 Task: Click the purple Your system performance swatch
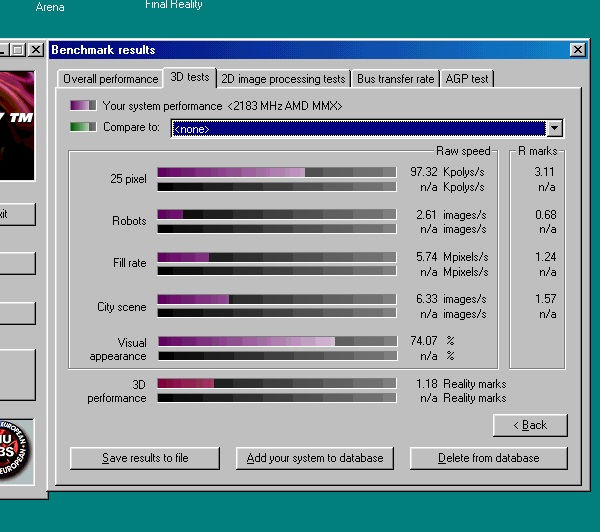point(83,105)
